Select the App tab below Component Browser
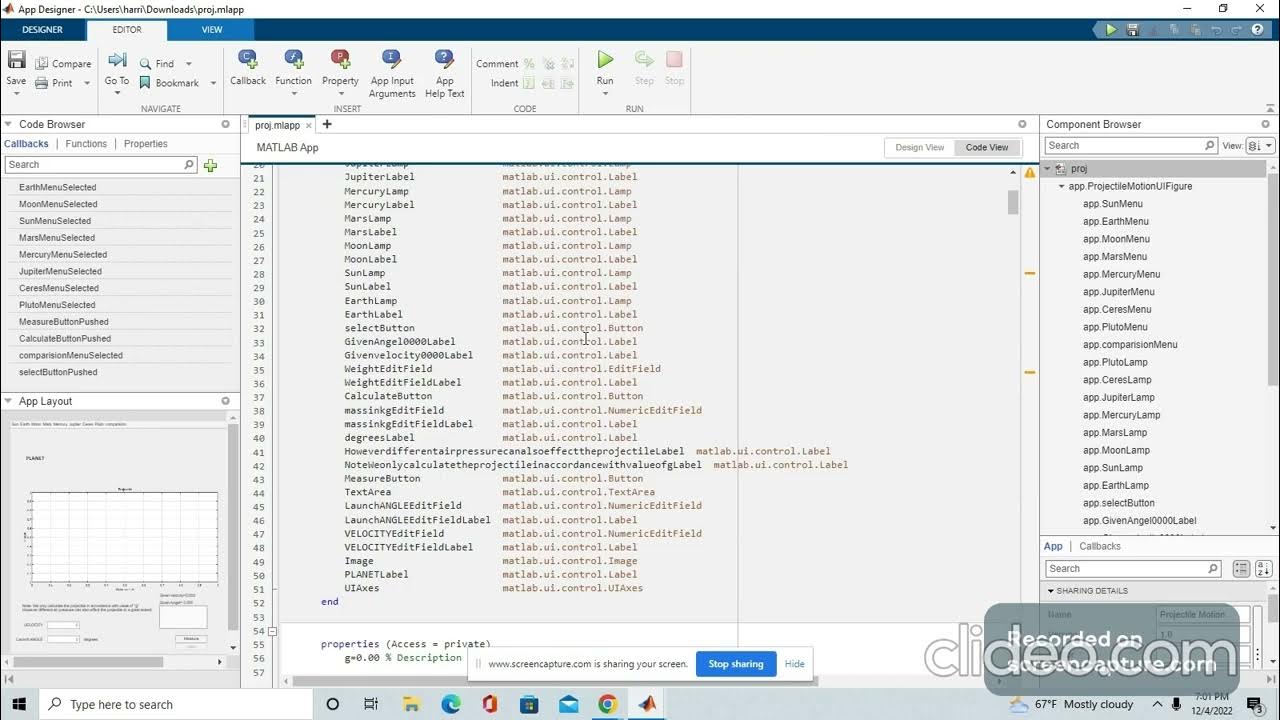Viewport: 1280px width, 720px height. (x=1053, y=546)
